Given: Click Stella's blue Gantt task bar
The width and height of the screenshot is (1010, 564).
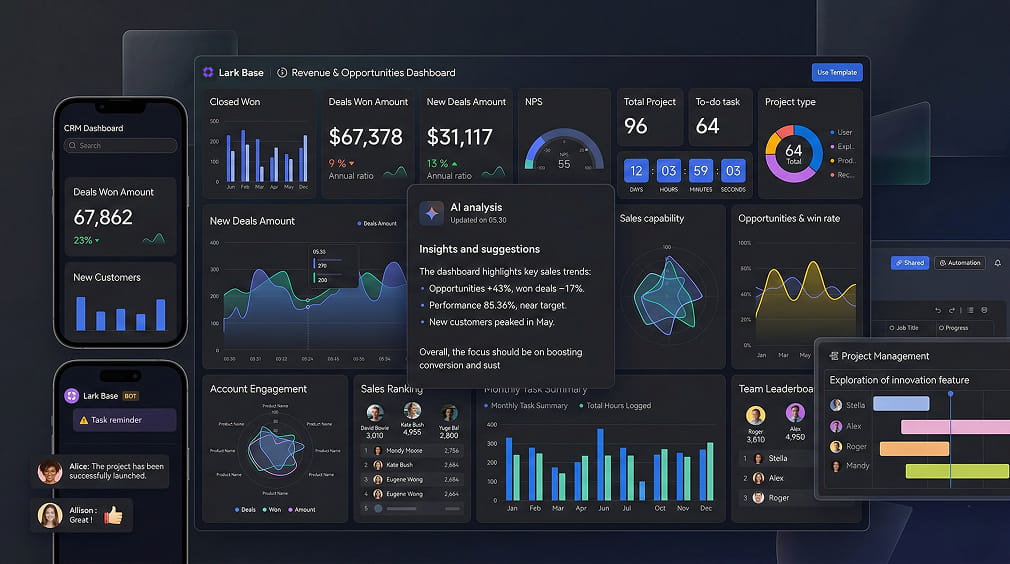Looking at the screenshot, I should pyautogui.click(x=901, y=404).
